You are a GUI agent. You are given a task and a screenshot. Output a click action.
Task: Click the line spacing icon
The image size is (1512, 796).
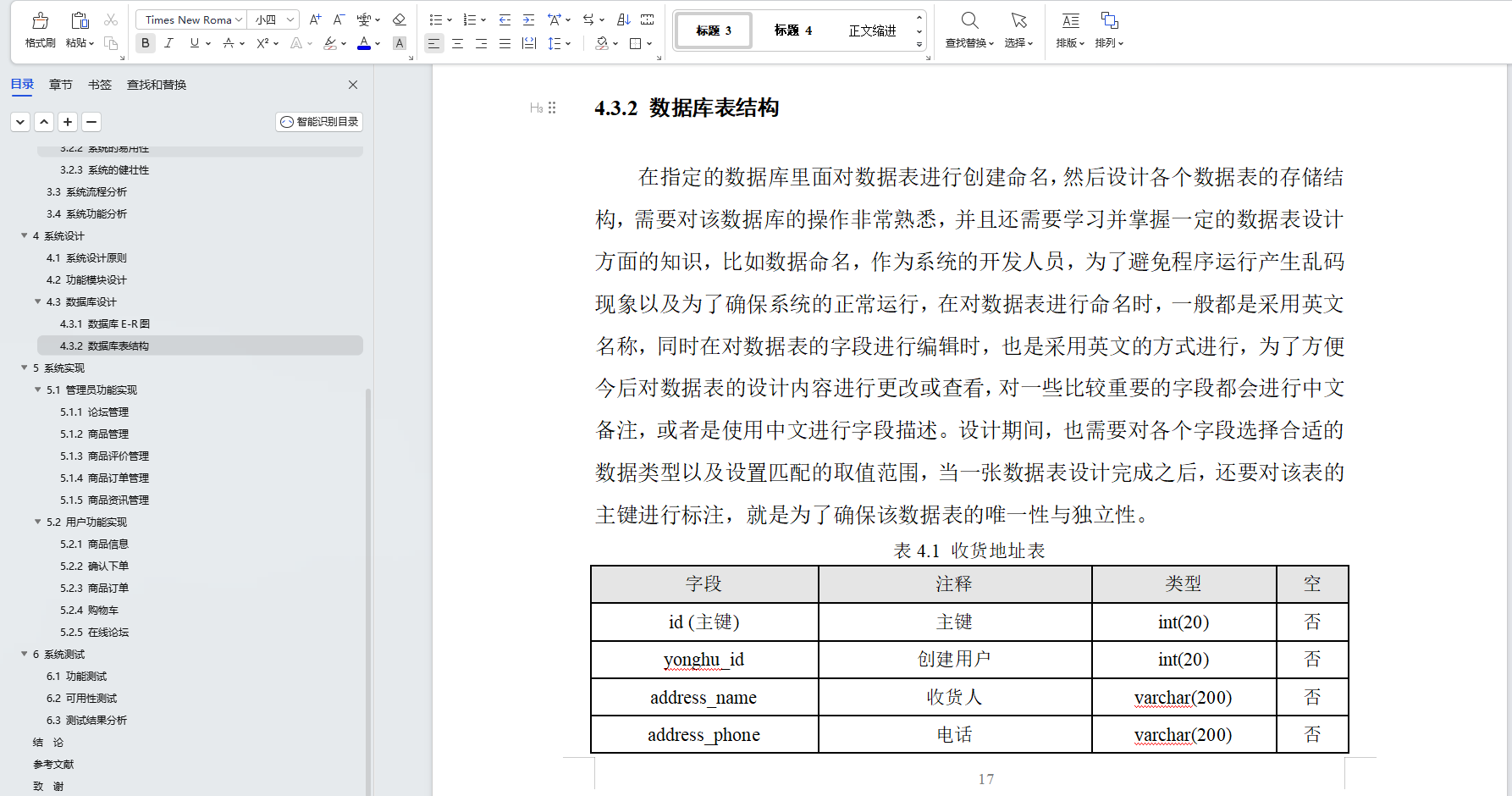coord(555,43)
